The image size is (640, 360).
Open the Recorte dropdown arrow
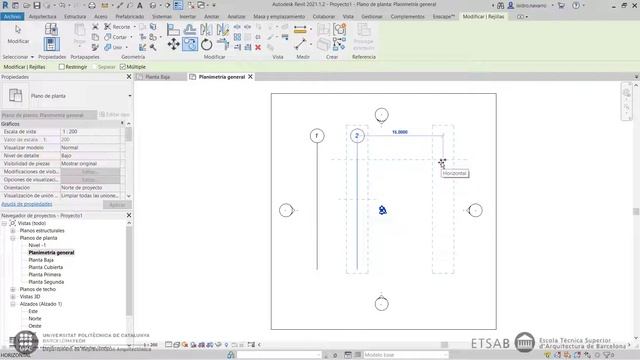(x=135, y=27)
